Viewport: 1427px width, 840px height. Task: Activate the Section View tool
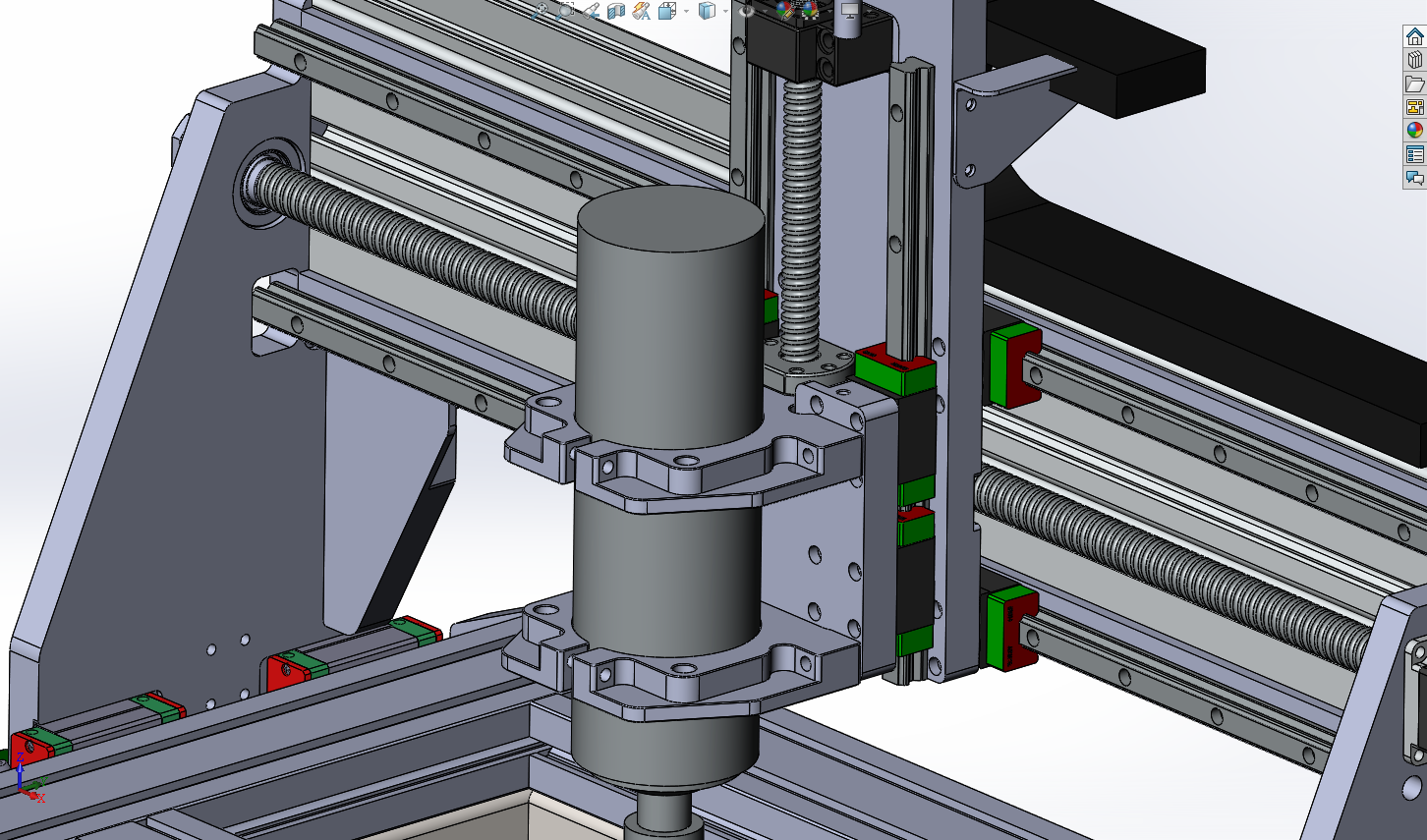616,11
